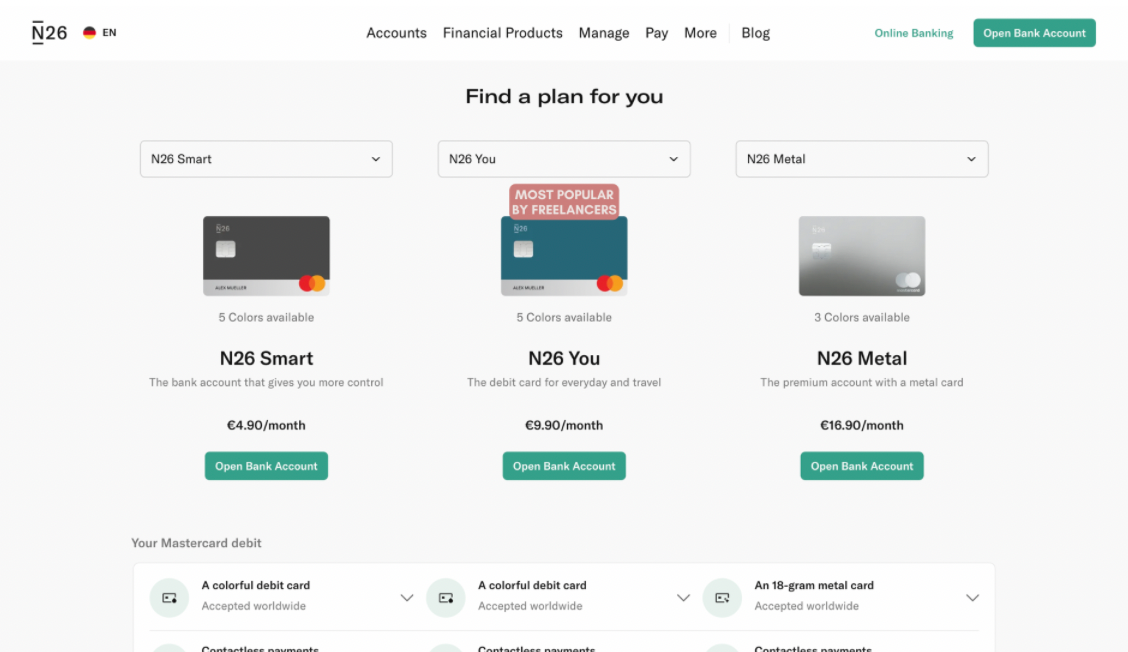This screenshot has height=652, width=1128.
Task: Click Open Bank Account in header
Action: point(1034,33)
